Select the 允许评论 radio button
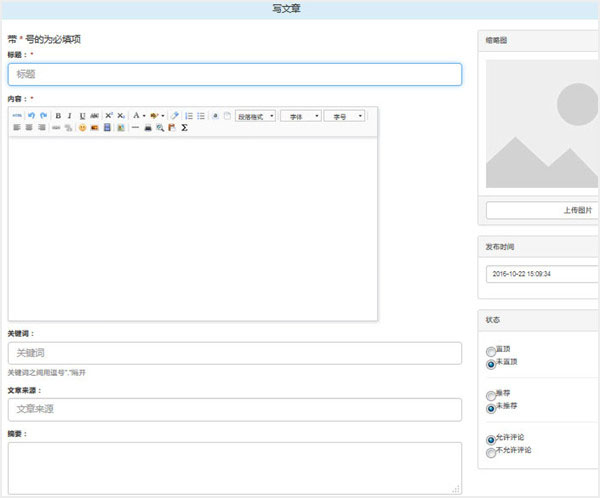Screen dimensions: 600x498 (x=491, y=440)
